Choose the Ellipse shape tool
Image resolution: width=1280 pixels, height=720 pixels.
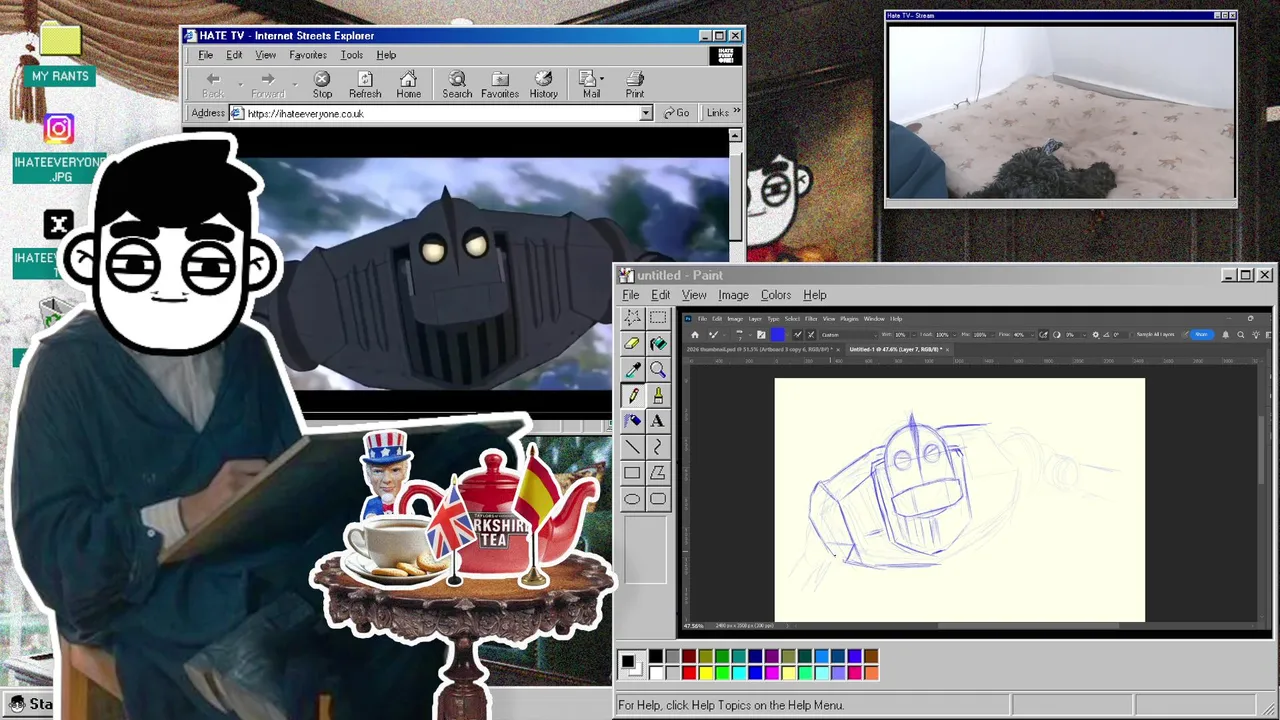(632, 499)
